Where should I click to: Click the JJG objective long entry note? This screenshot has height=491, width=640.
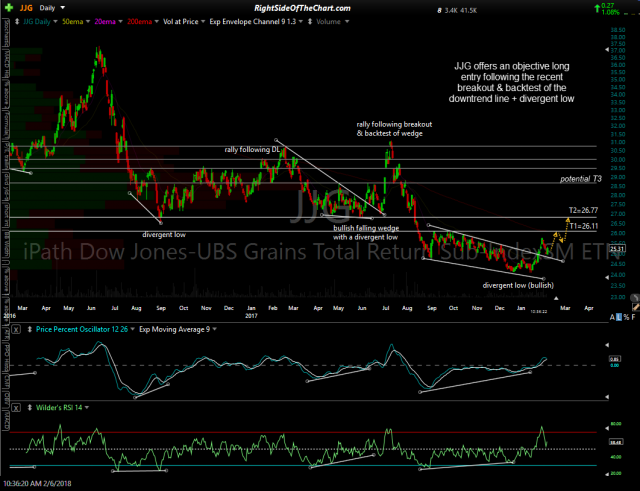(511, 82)
